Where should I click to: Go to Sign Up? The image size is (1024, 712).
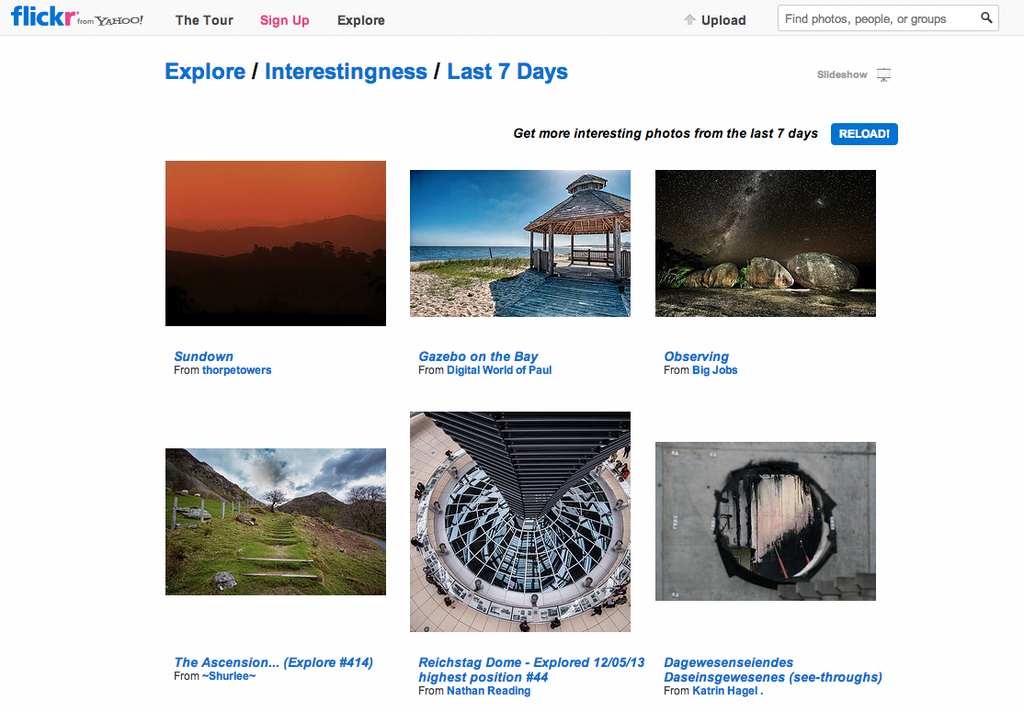tap(285, 20)
